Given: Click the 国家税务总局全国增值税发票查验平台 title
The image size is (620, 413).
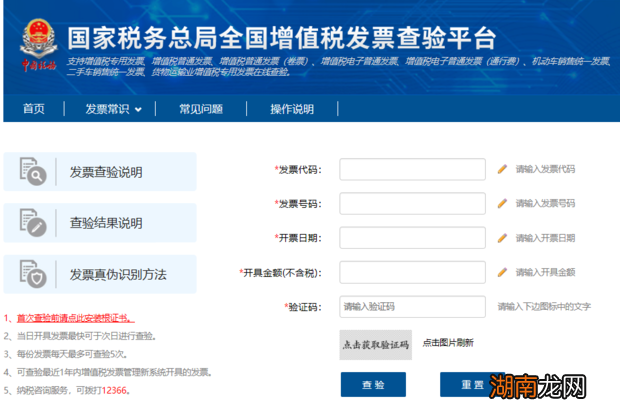Looking at the screenshot, I should (x=281, y=38).
